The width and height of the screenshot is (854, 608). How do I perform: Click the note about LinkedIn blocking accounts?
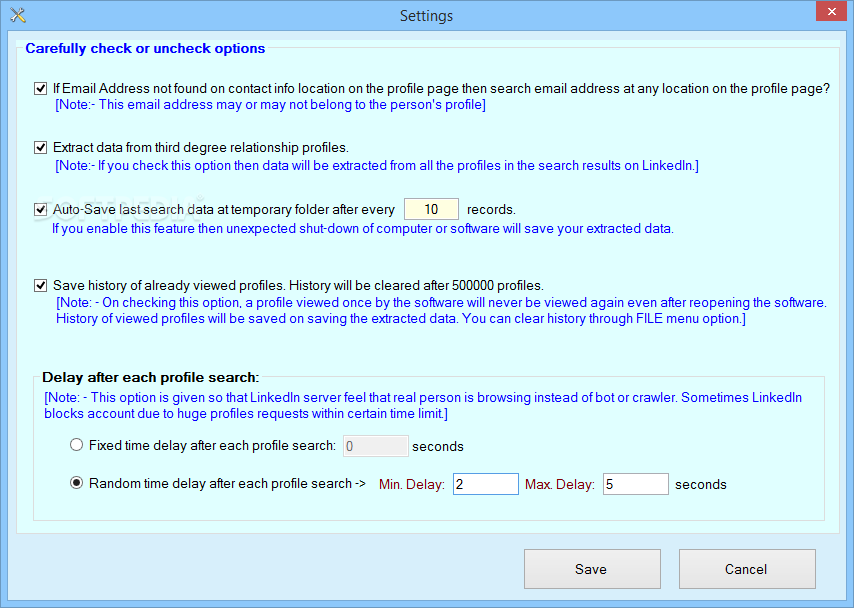(x=423, y=405)
